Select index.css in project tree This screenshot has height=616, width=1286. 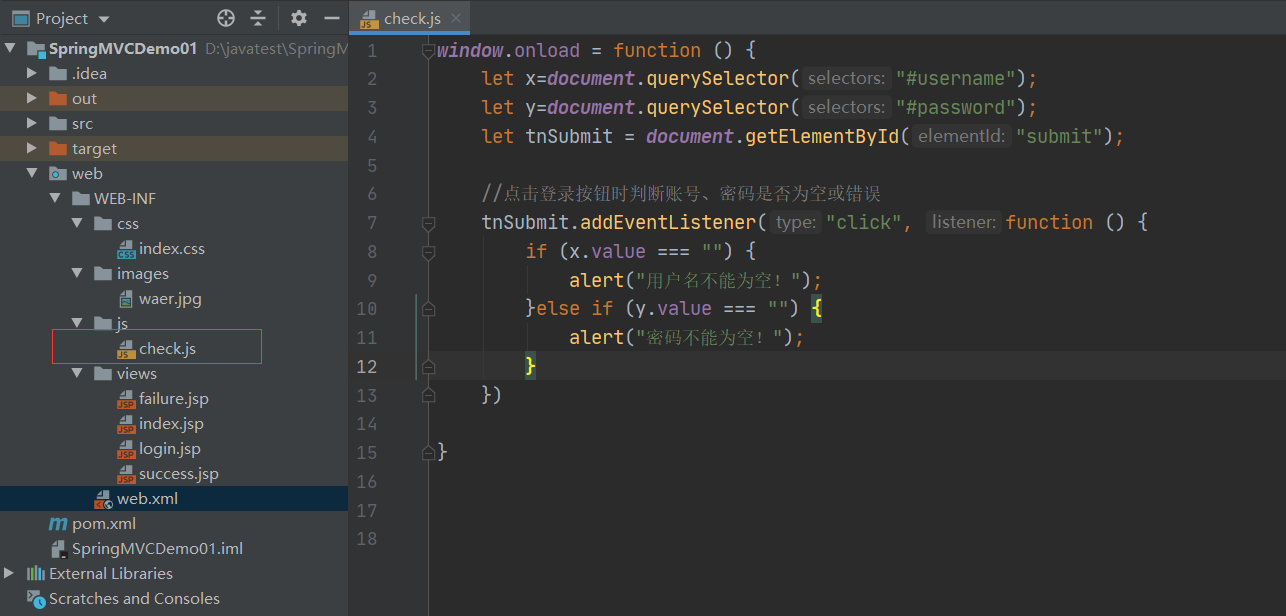pyautogui.click(x=172, y=248)
